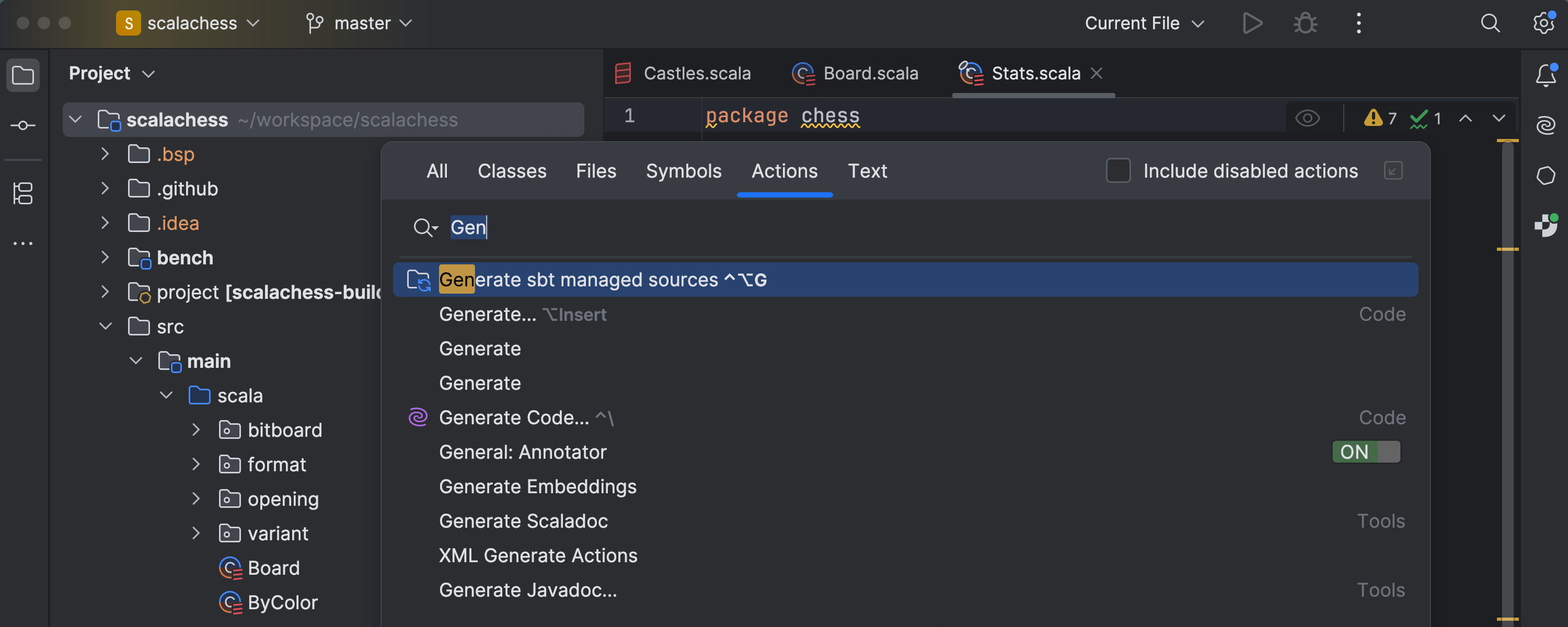
Task: Switch to the Text search tab
Action: [x=868, y=171]
